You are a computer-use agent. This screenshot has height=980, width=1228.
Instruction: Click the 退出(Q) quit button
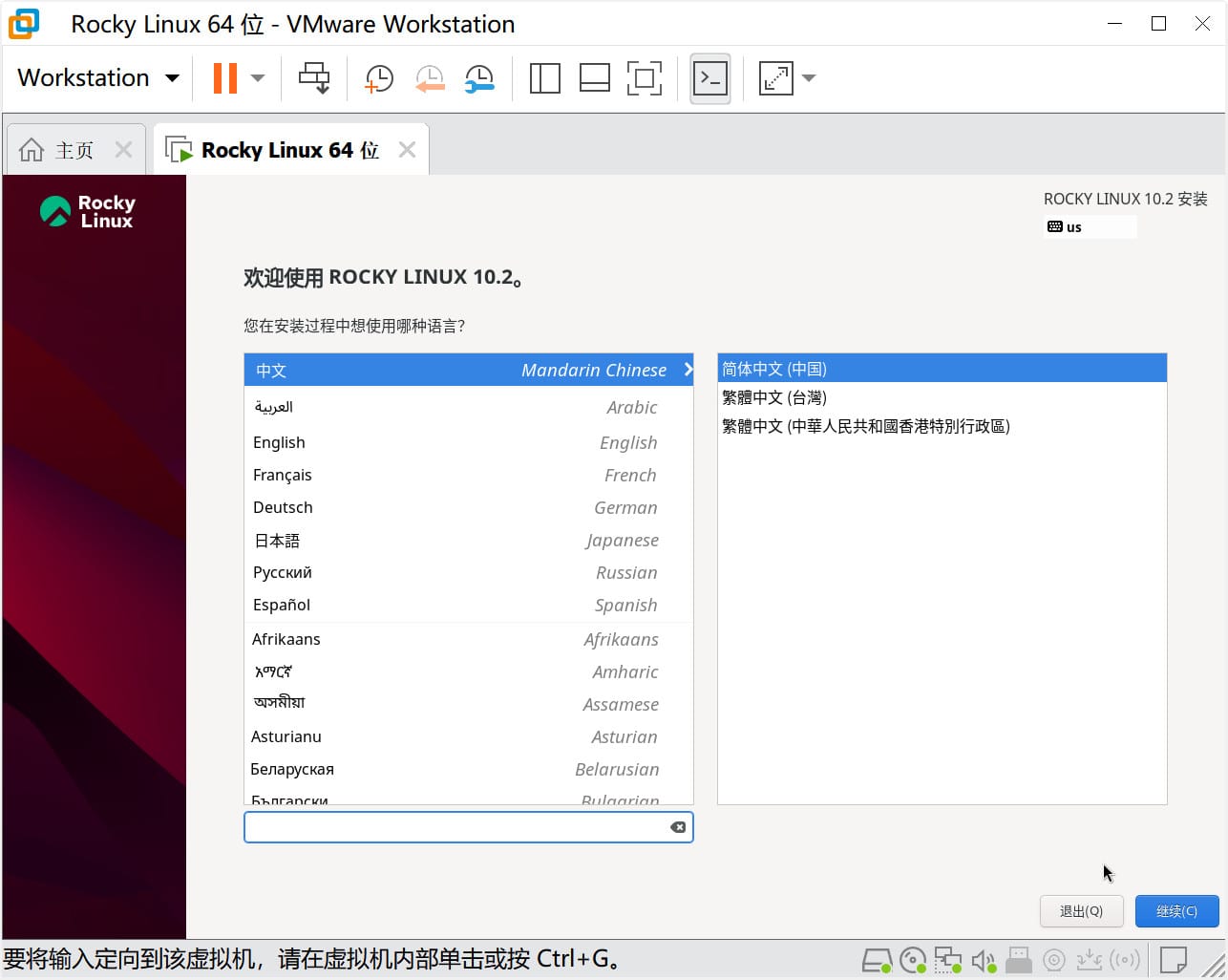click(1081, 911)
